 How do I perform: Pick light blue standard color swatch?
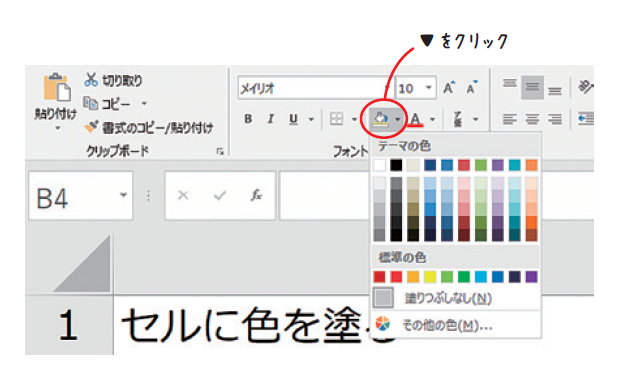481,277
